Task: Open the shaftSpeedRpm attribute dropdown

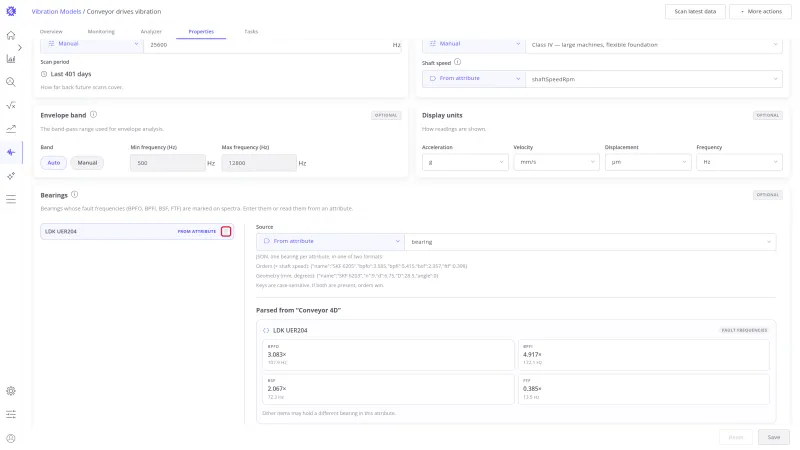Action: [x=654, y=79]
